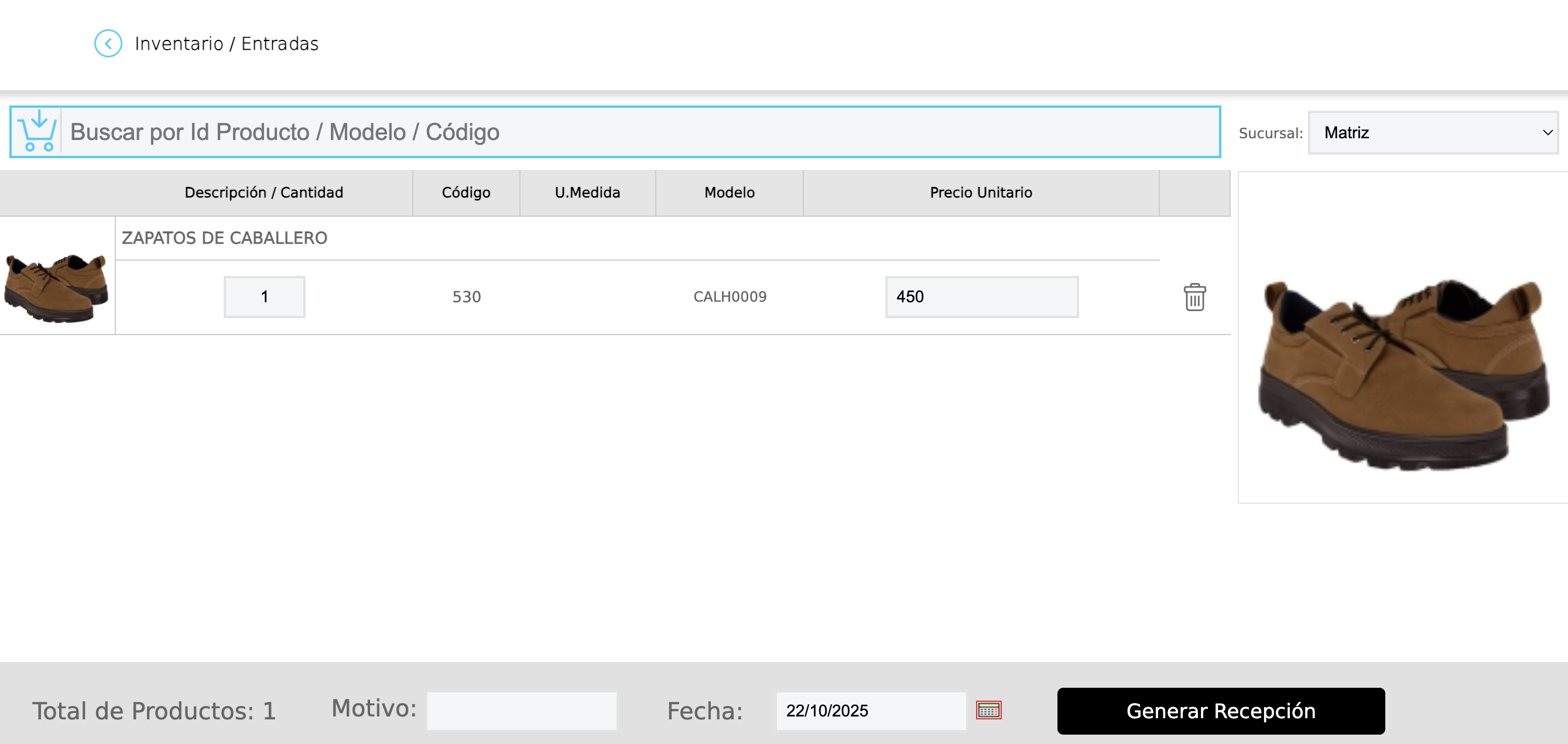Viewport: 1568px width, 744px height.
Task: Open the calendar date picker icon
Action: click(988, 710)
